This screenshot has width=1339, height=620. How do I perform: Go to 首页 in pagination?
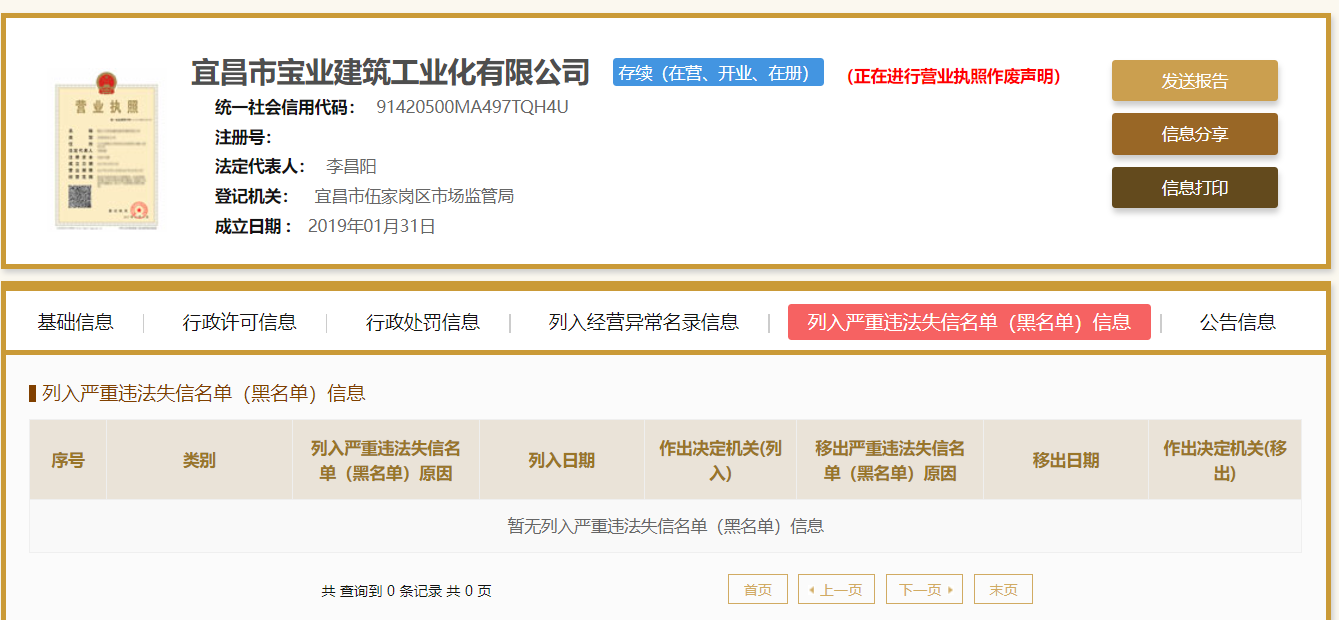[758, 589]
